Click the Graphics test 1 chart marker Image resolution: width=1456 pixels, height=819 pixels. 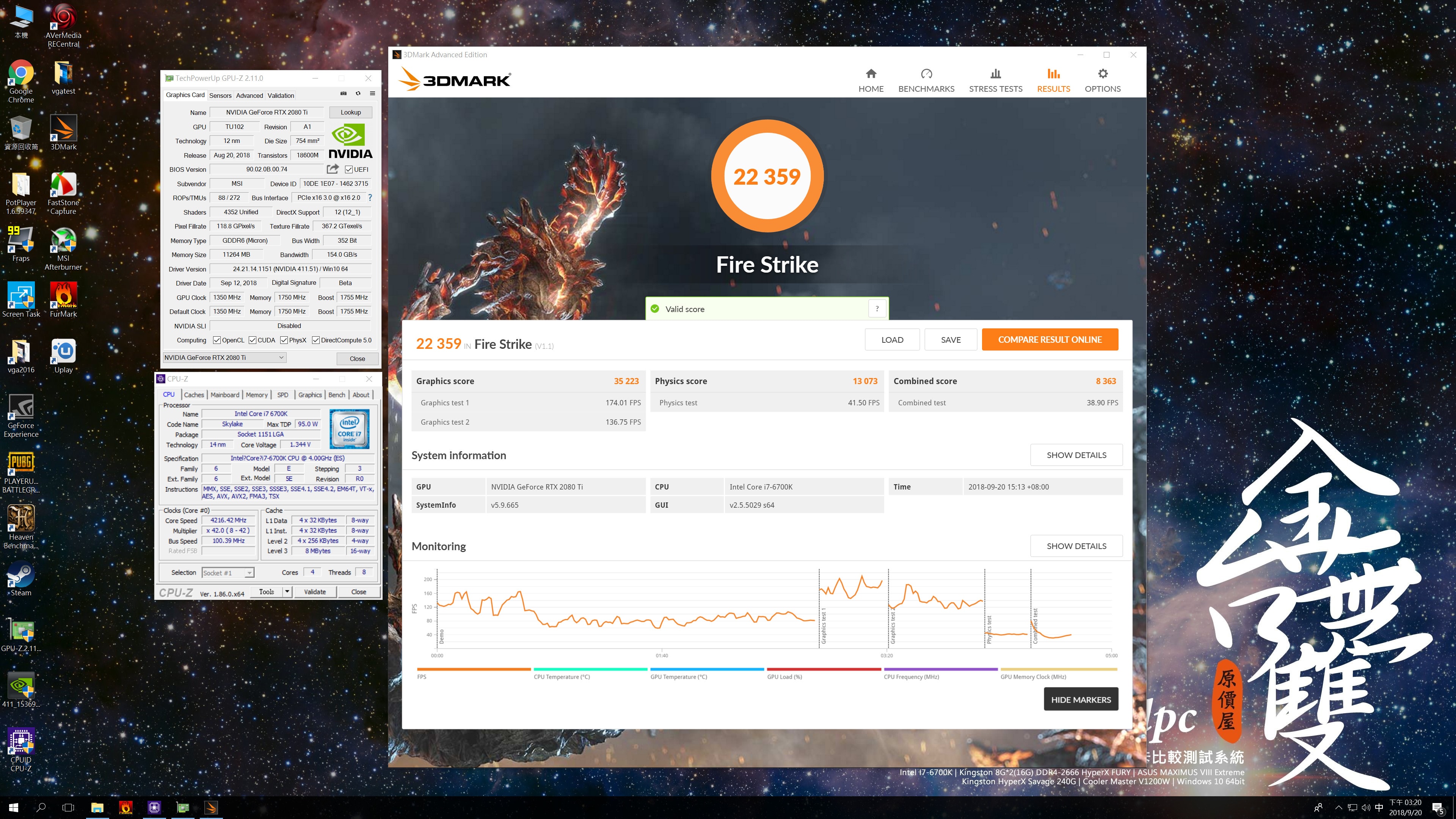pos(824,626)
